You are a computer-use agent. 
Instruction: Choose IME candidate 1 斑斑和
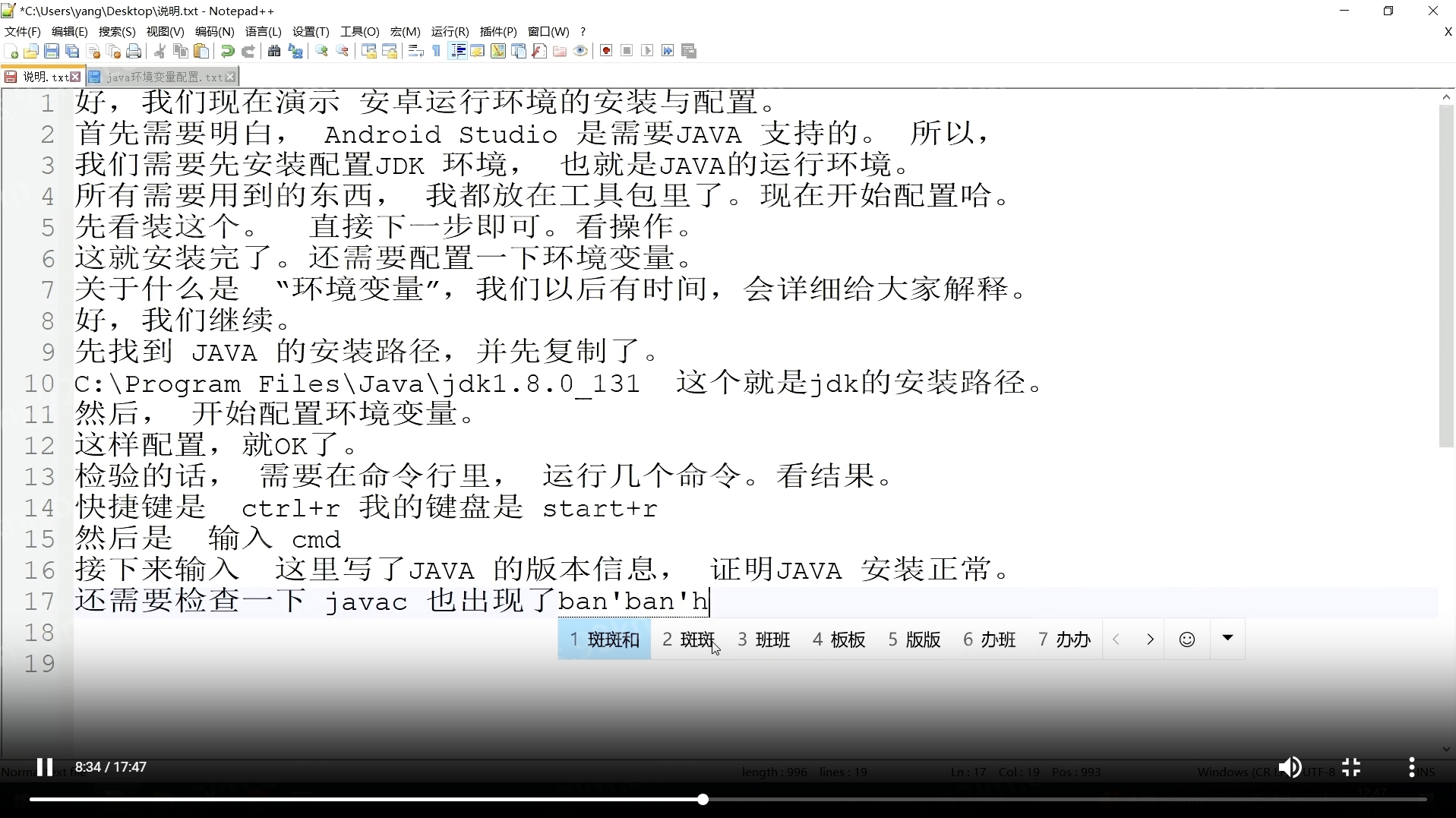point(605,640)
